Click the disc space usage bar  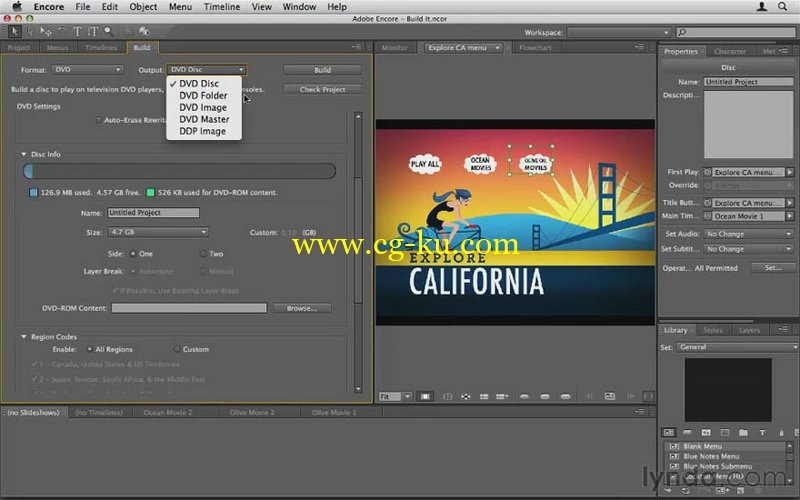click(180, 171)
